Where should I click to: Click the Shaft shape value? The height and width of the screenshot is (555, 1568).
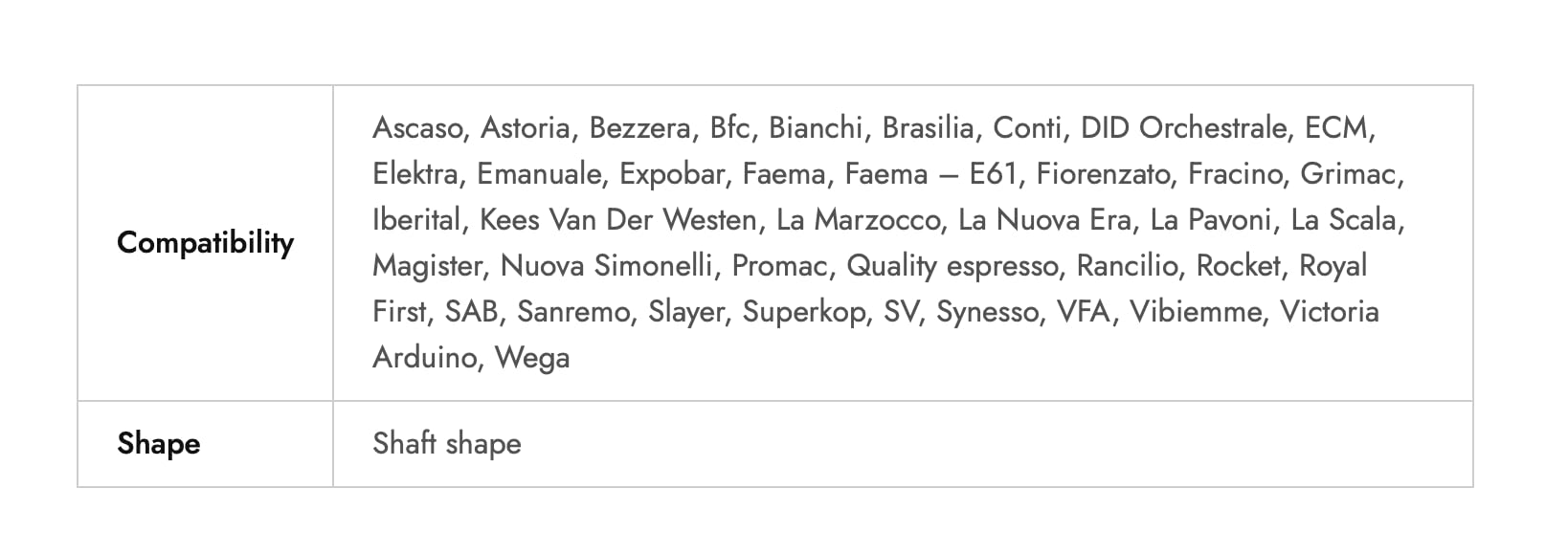pyautogui.click(x=447, y=444)
